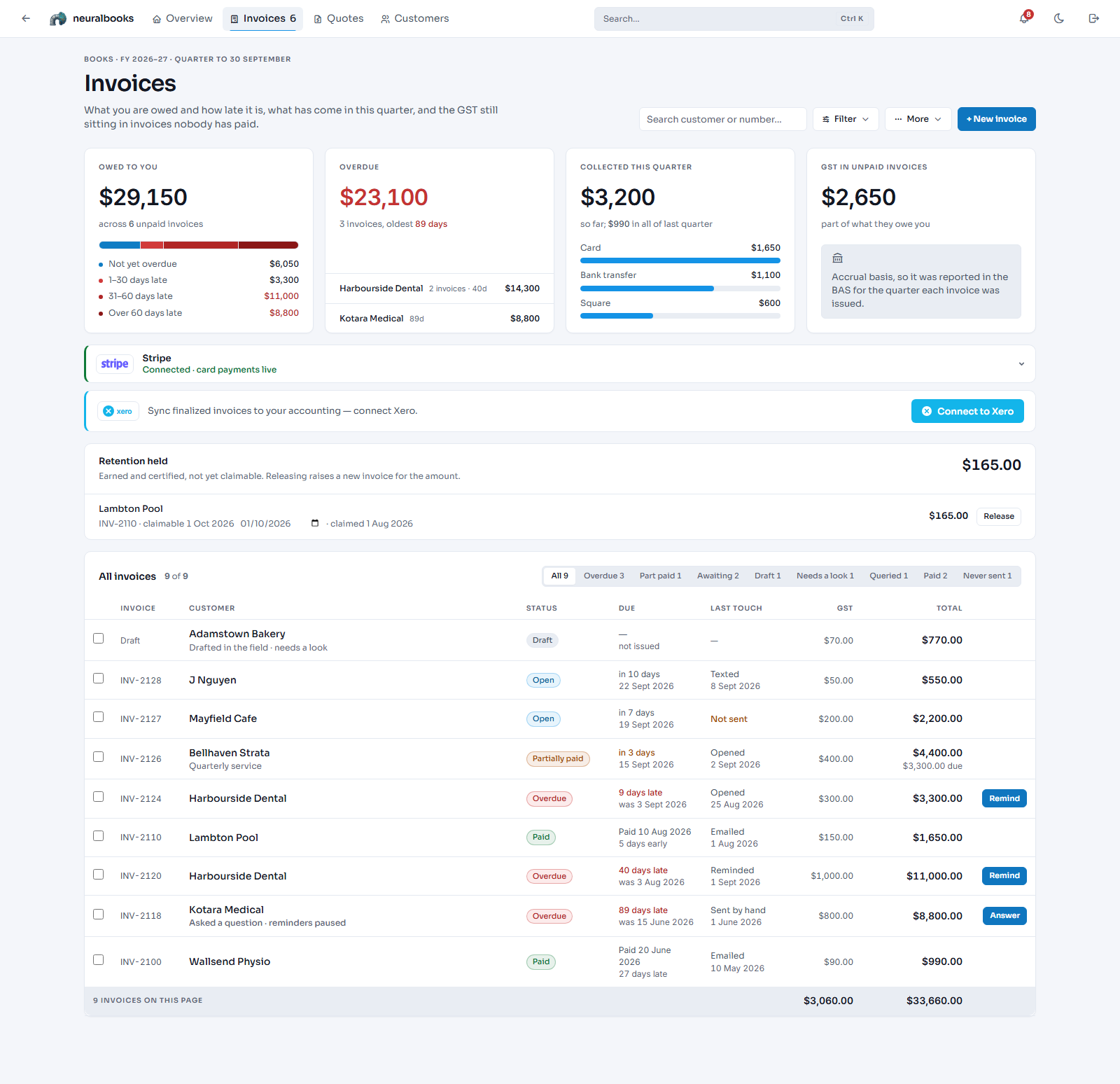The width and height of the screenshot is (1120, 1084).
Task: Open the More dropdown menu
Action: pyautogui.click(x=918, y=119)
